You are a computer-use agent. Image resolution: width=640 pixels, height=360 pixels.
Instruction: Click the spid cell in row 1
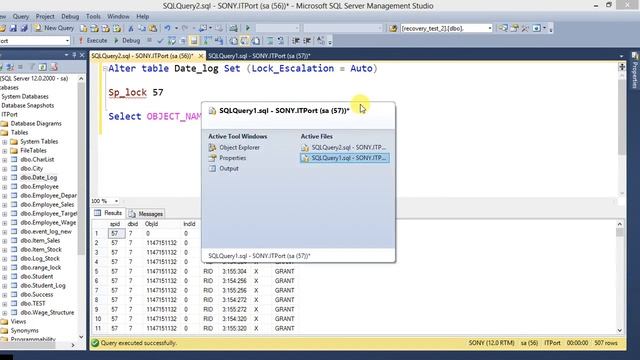(x=115, y=233)
